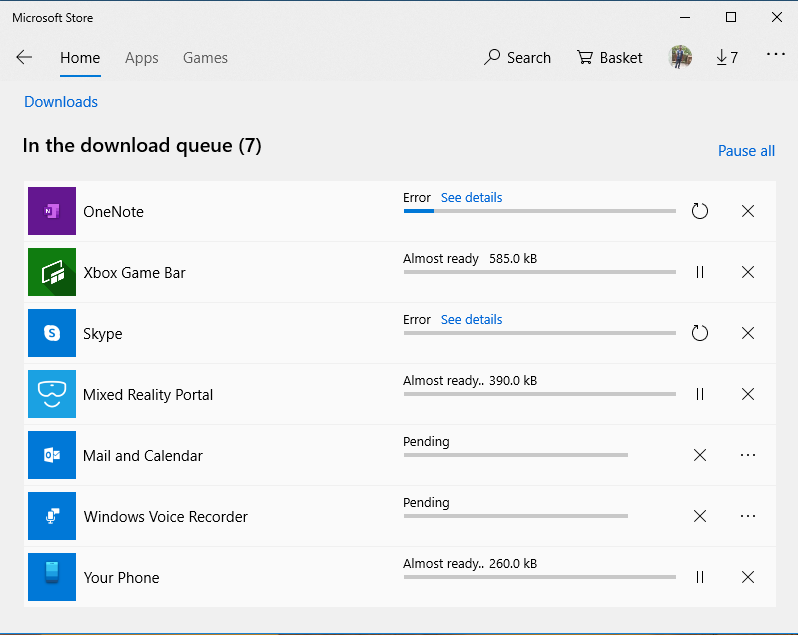Retry the OneNote download
The image size is (798, 635).
coord(700,211)
